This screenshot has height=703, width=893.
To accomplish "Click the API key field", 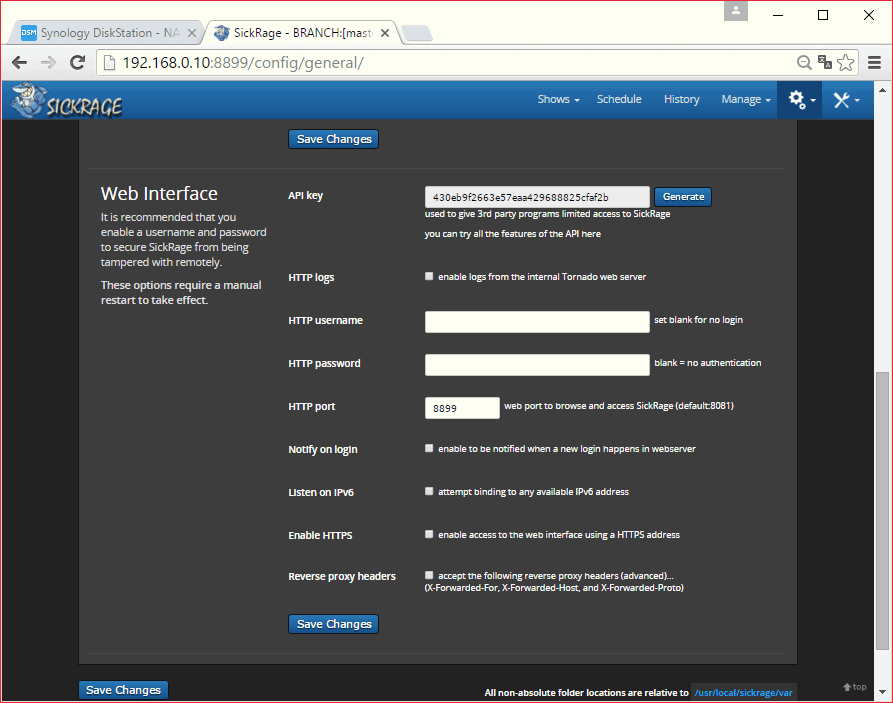I will [x=537, y=197].
